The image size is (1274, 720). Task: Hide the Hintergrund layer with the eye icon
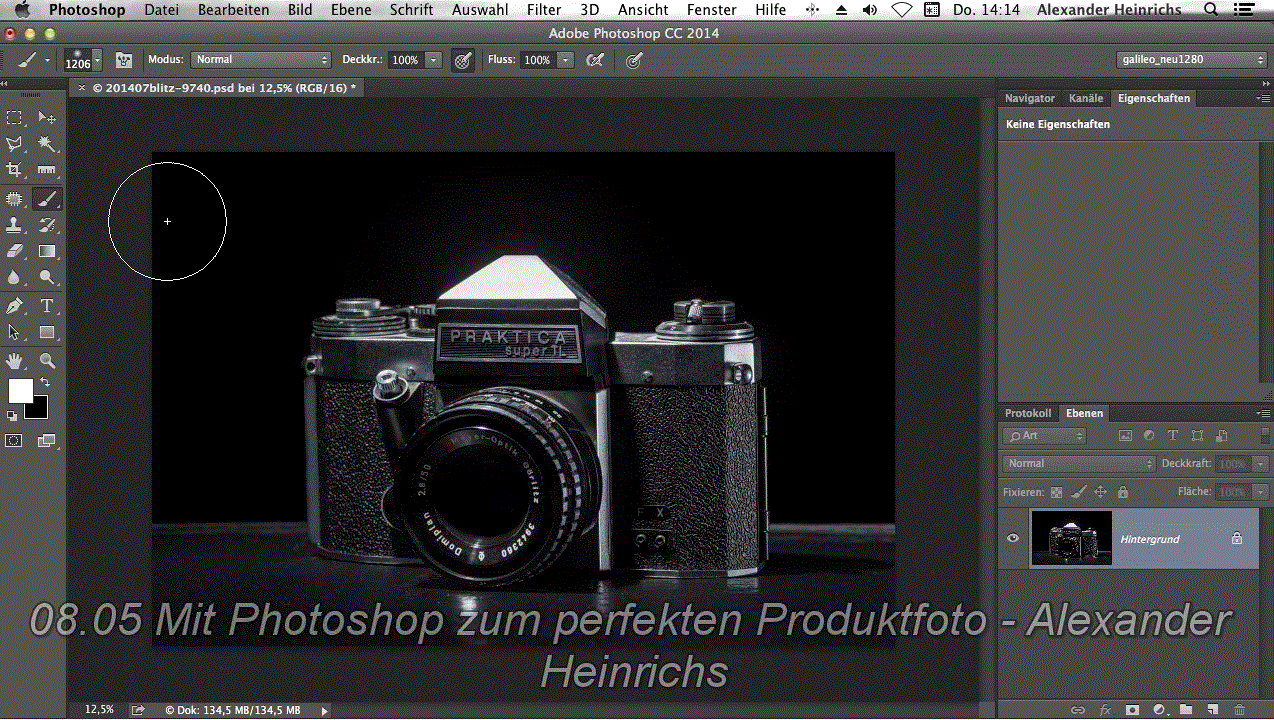coord(1013,539)
